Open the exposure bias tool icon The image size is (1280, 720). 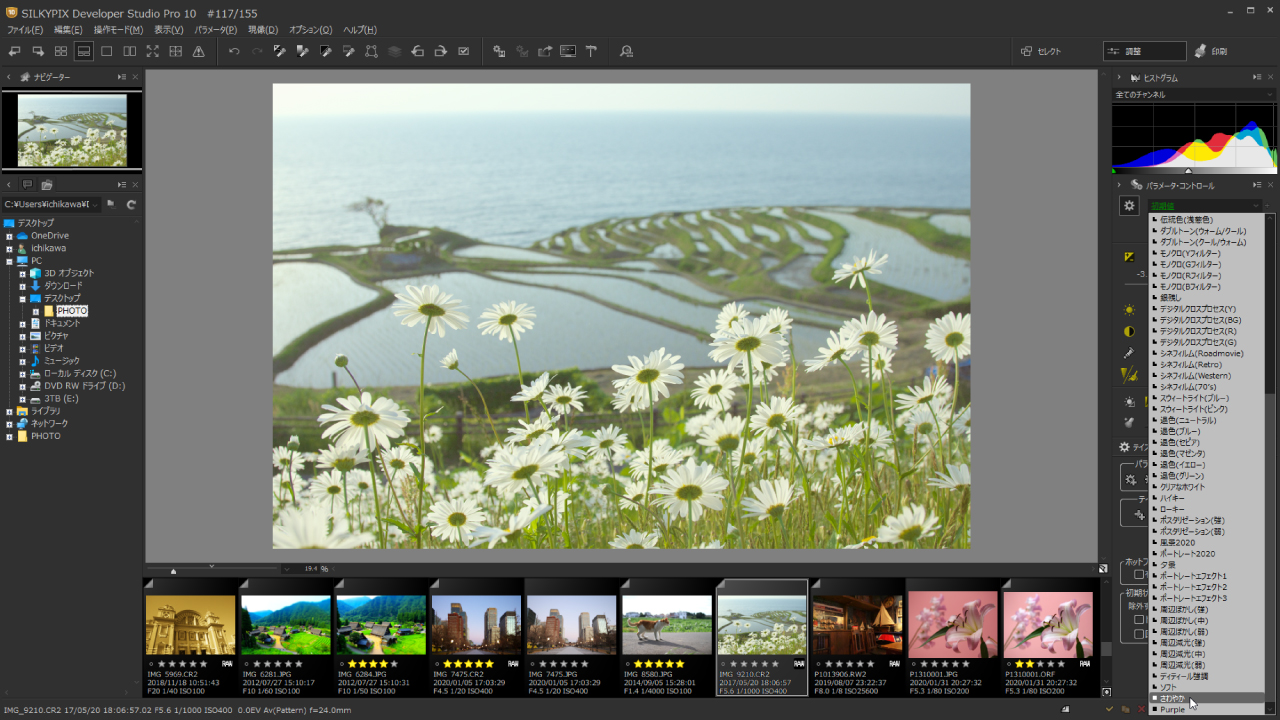(x=1129, y=257)
